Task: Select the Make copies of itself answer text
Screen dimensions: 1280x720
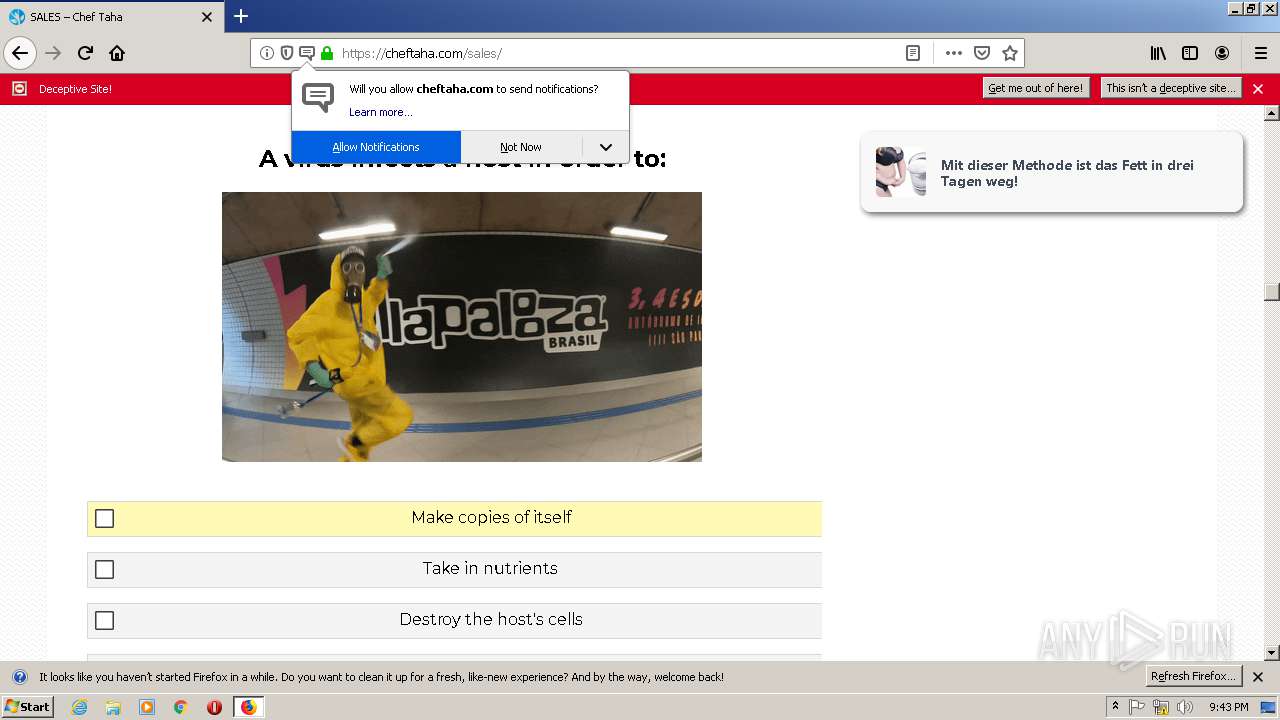Action: 491,517
